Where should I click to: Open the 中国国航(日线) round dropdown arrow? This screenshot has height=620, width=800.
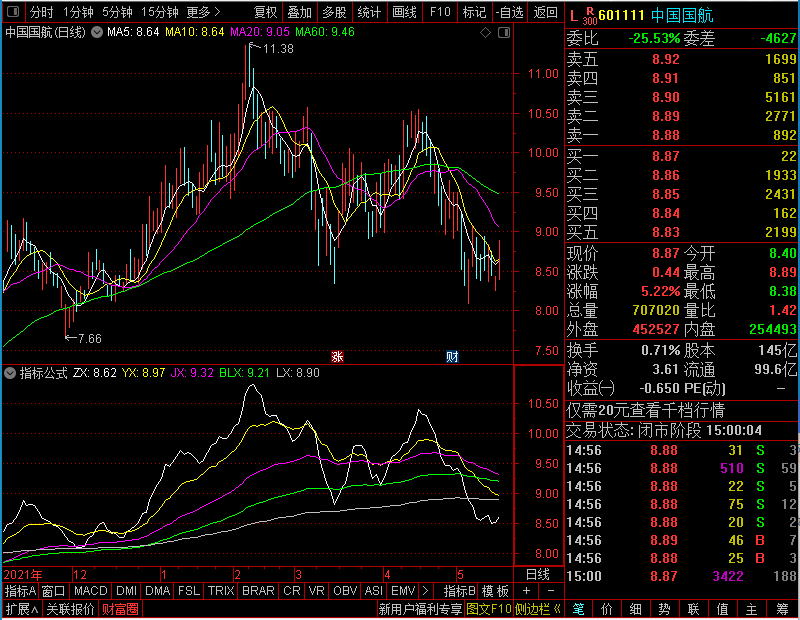click(x=97, y=32)
